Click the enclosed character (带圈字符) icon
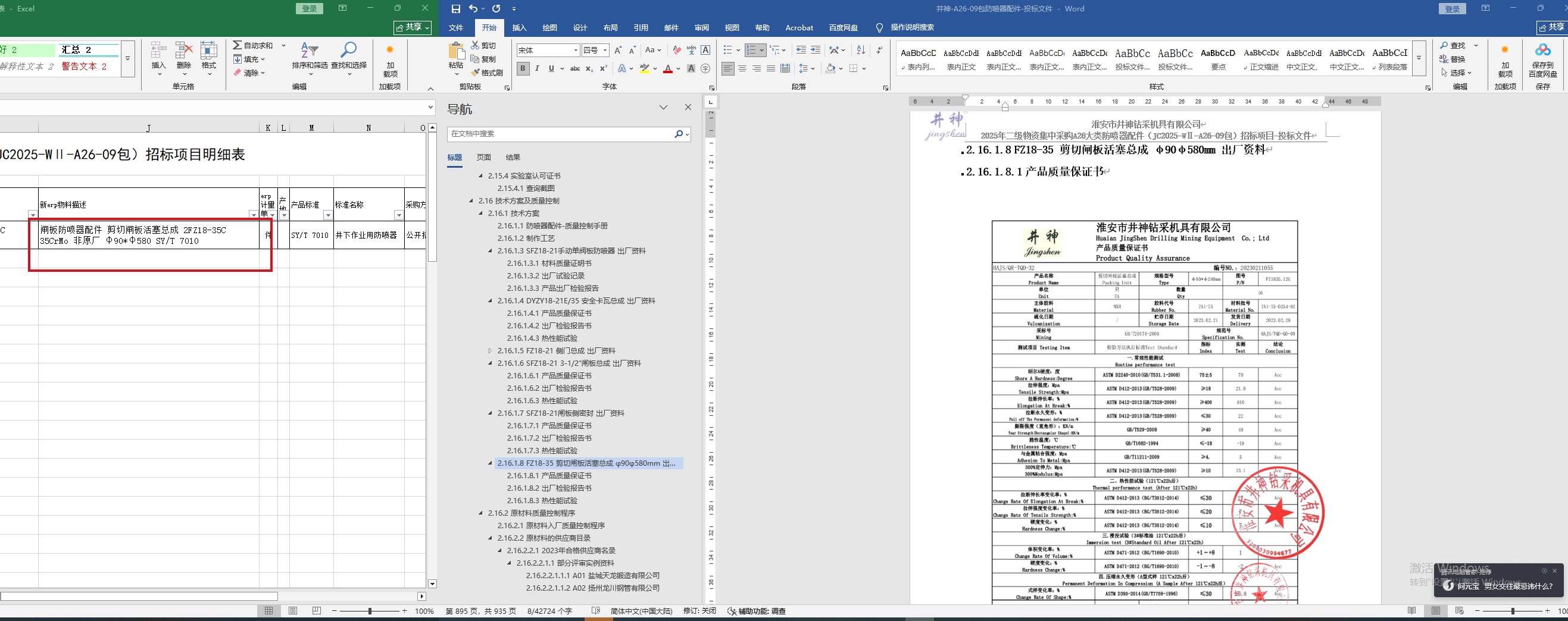 click(705, 69)
